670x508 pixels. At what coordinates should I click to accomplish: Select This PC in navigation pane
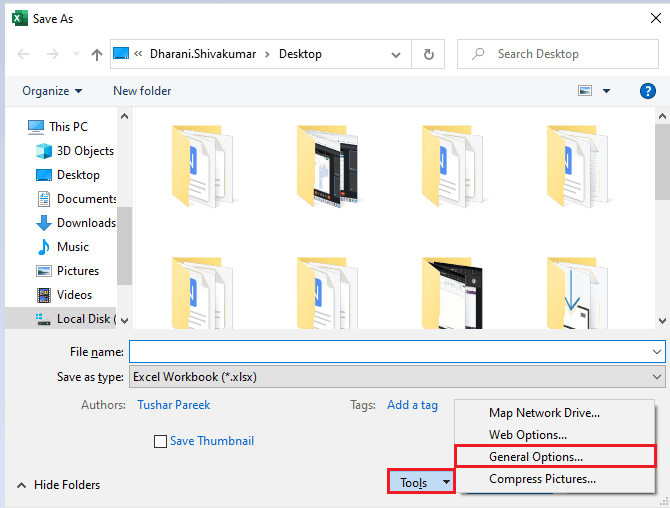coord(58,127)
